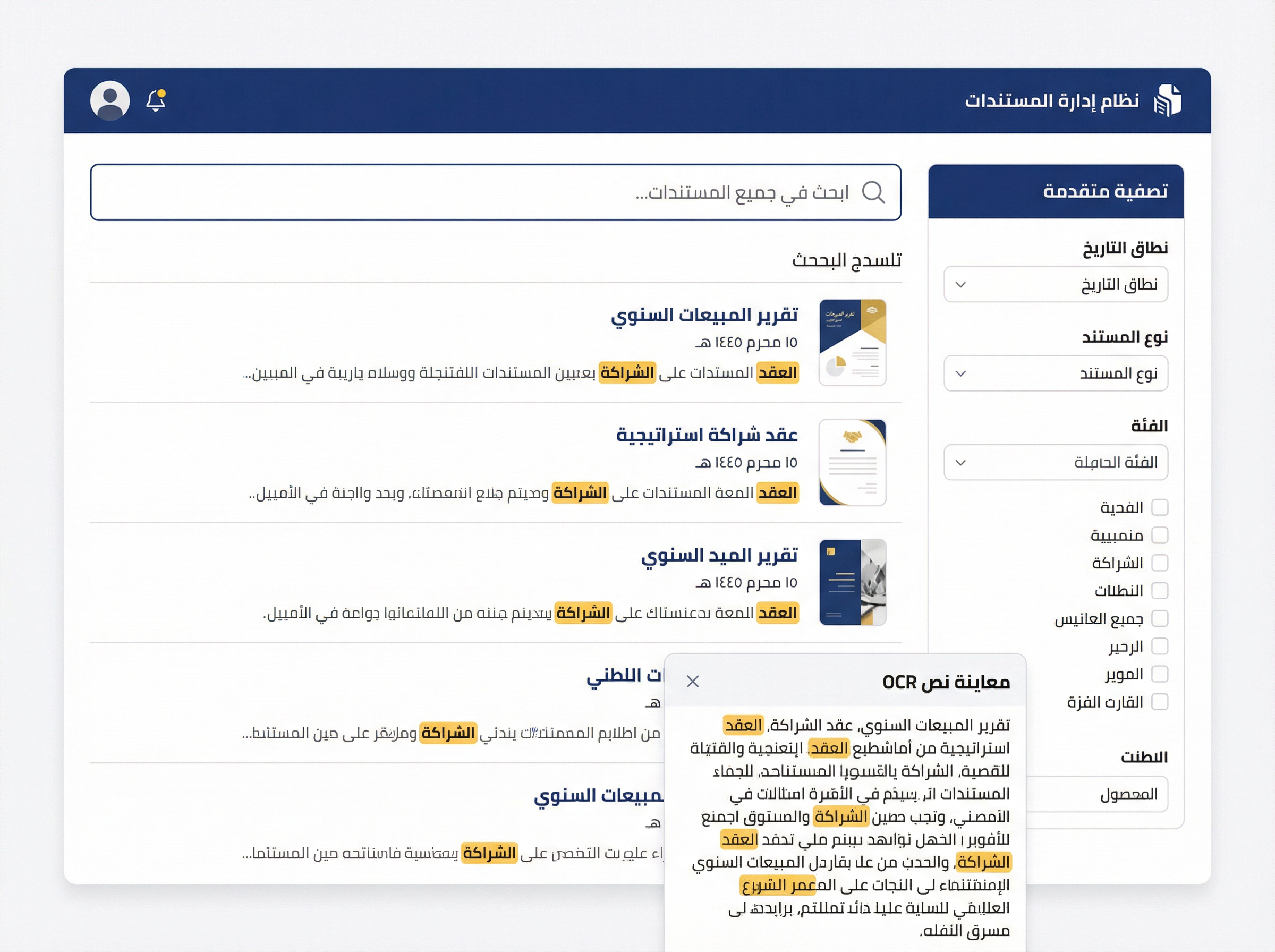
Task: Open the تقرير المبيعات السنوي result title
Action: tap(704, 315)
